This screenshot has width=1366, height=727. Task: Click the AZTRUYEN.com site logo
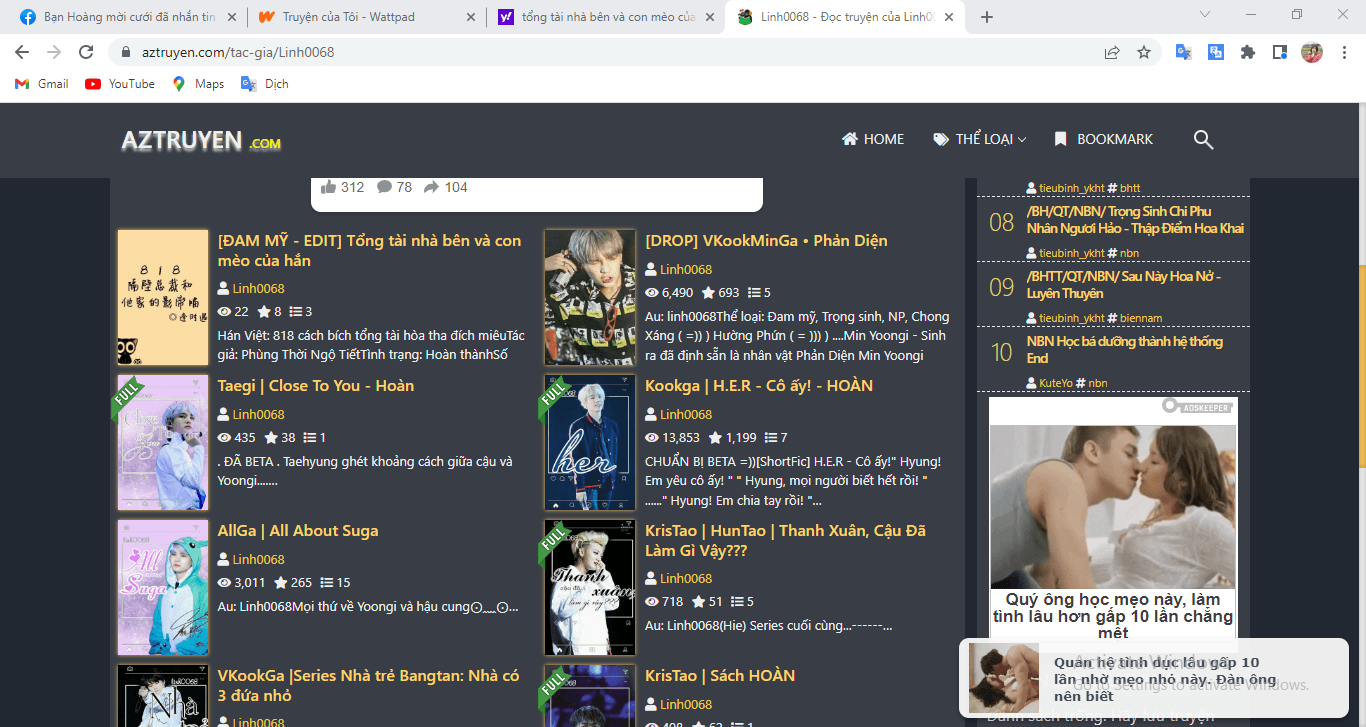click(201, 141)
